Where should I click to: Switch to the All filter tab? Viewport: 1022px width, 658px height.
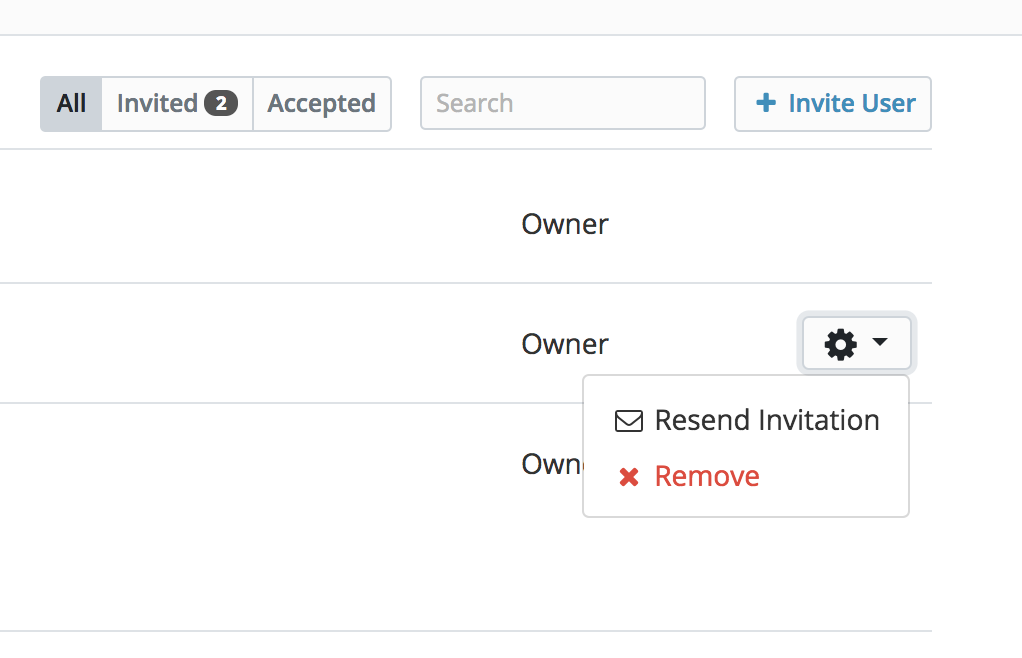click(x=71, y=104)
